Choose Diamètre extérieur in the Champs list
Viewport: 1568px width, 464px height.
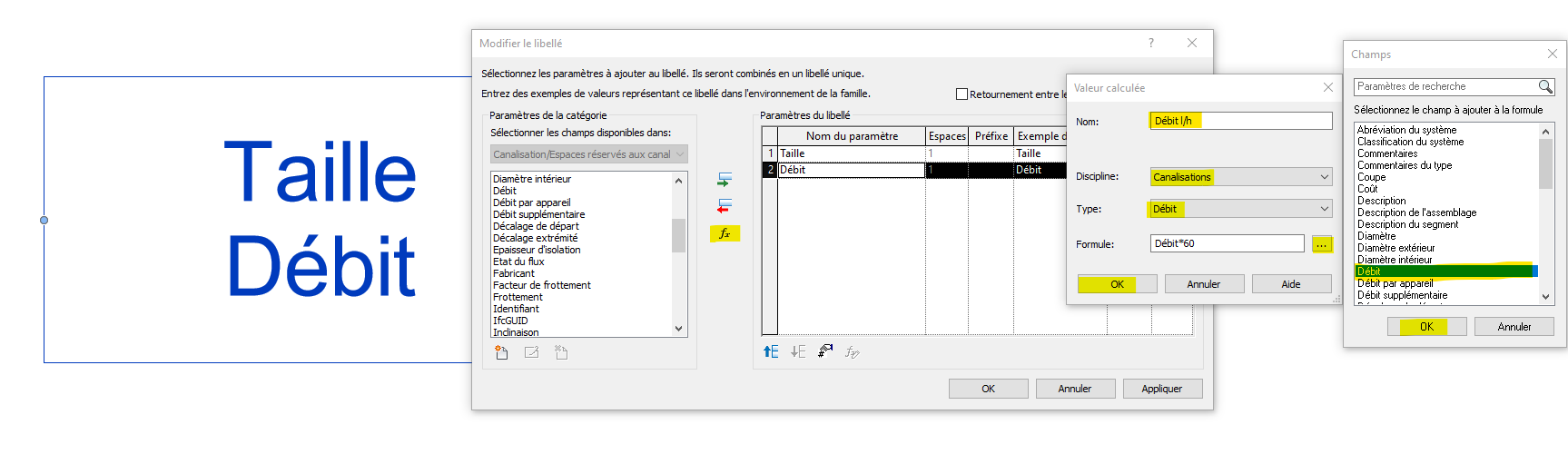[x=1396, y=248]
